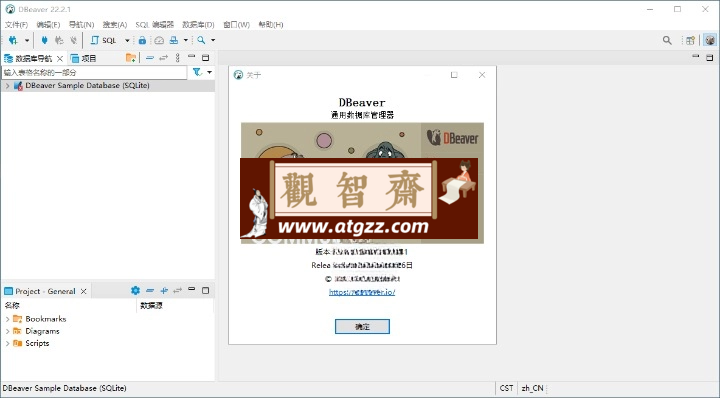Maximize the editor area panel
The image size is (720, 398).
(710, 57)
